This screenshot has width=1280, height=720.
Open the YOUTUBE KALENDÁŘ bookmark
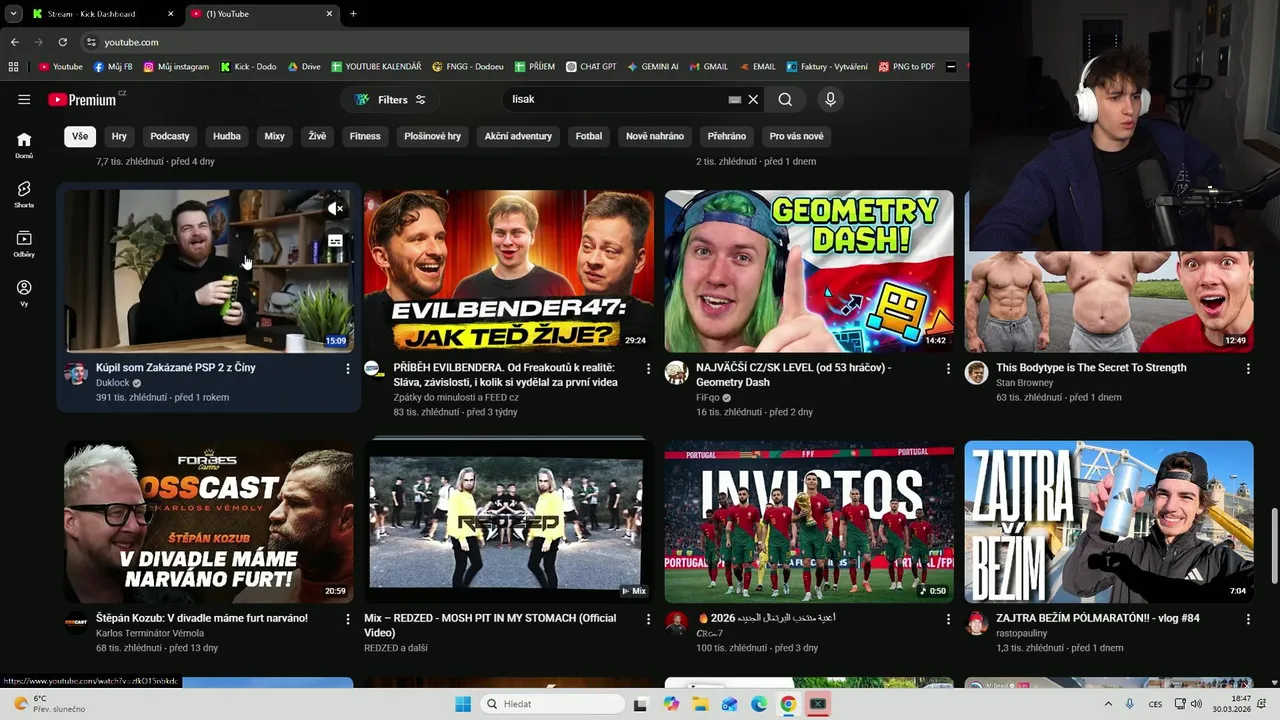[x=377, y=67]
